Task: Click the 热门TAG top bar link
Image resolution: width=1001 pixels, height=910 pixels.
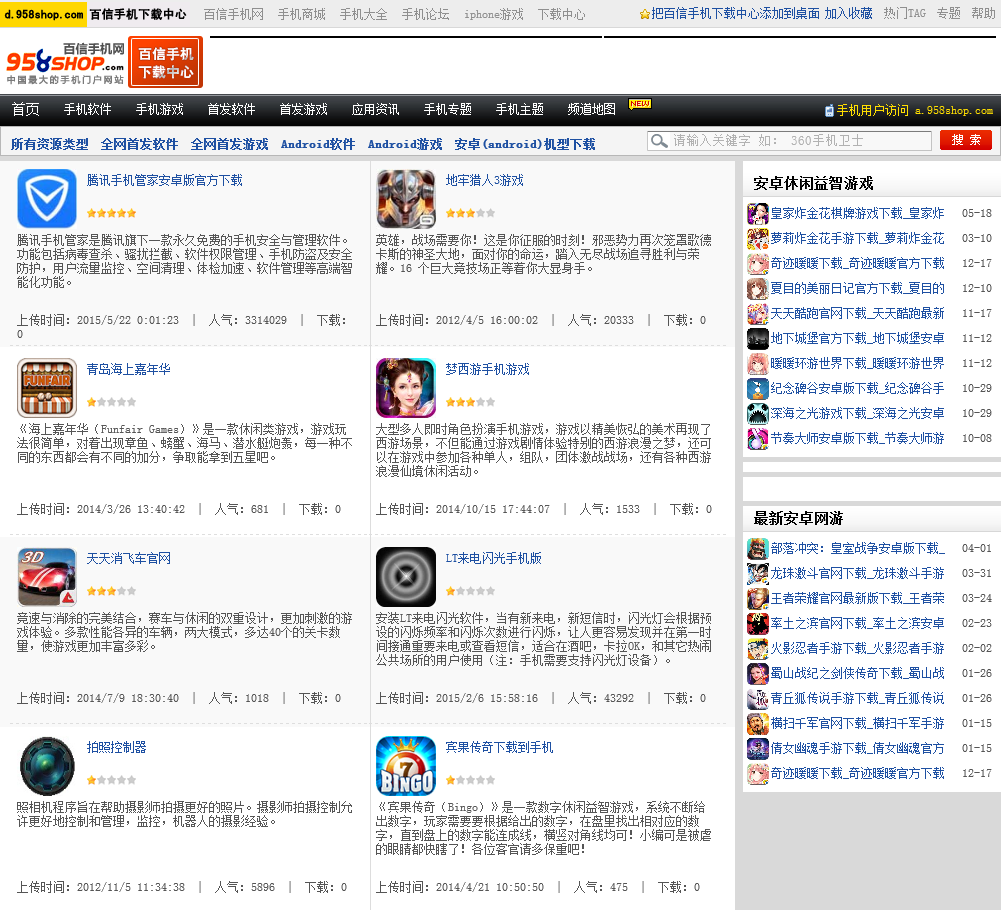Action: pos(905,13)
